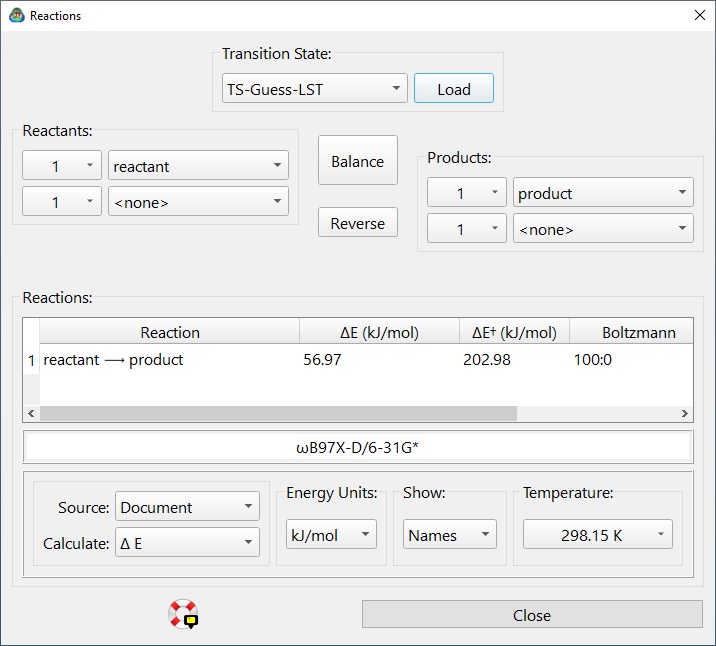The height and width of the screenshot is (646, 716).
Task: Open the first product coefficient dropdown
Action: [x=467, y=192]
